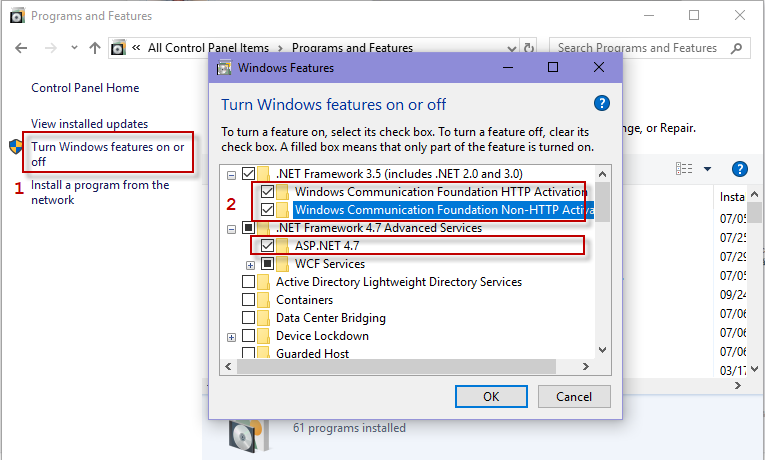Check Active Directory Lightweight Directory Services
The image size is (765, 460).
[248, 282]
